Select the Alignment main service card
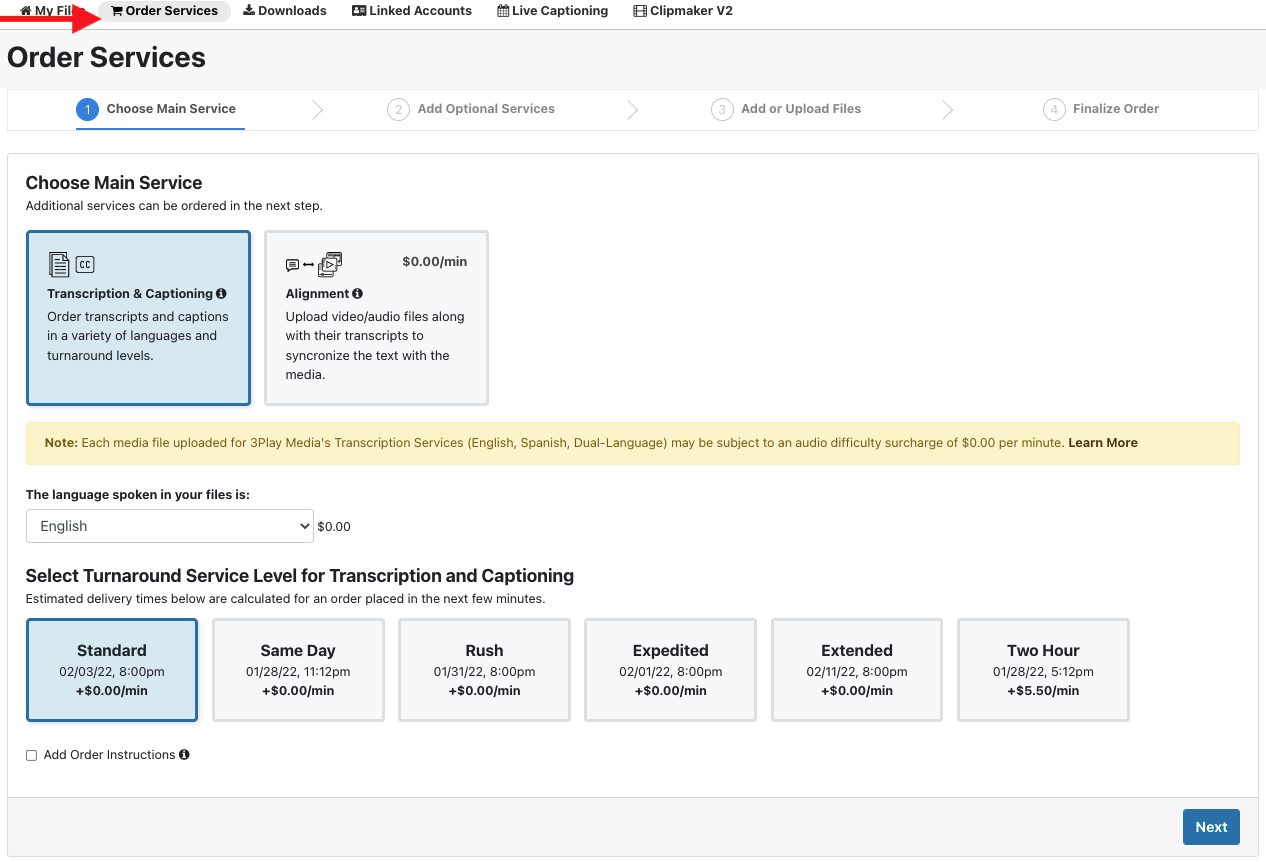This screenshot has height=862, width=1266. pyautogui.click(x=376, y=318)
